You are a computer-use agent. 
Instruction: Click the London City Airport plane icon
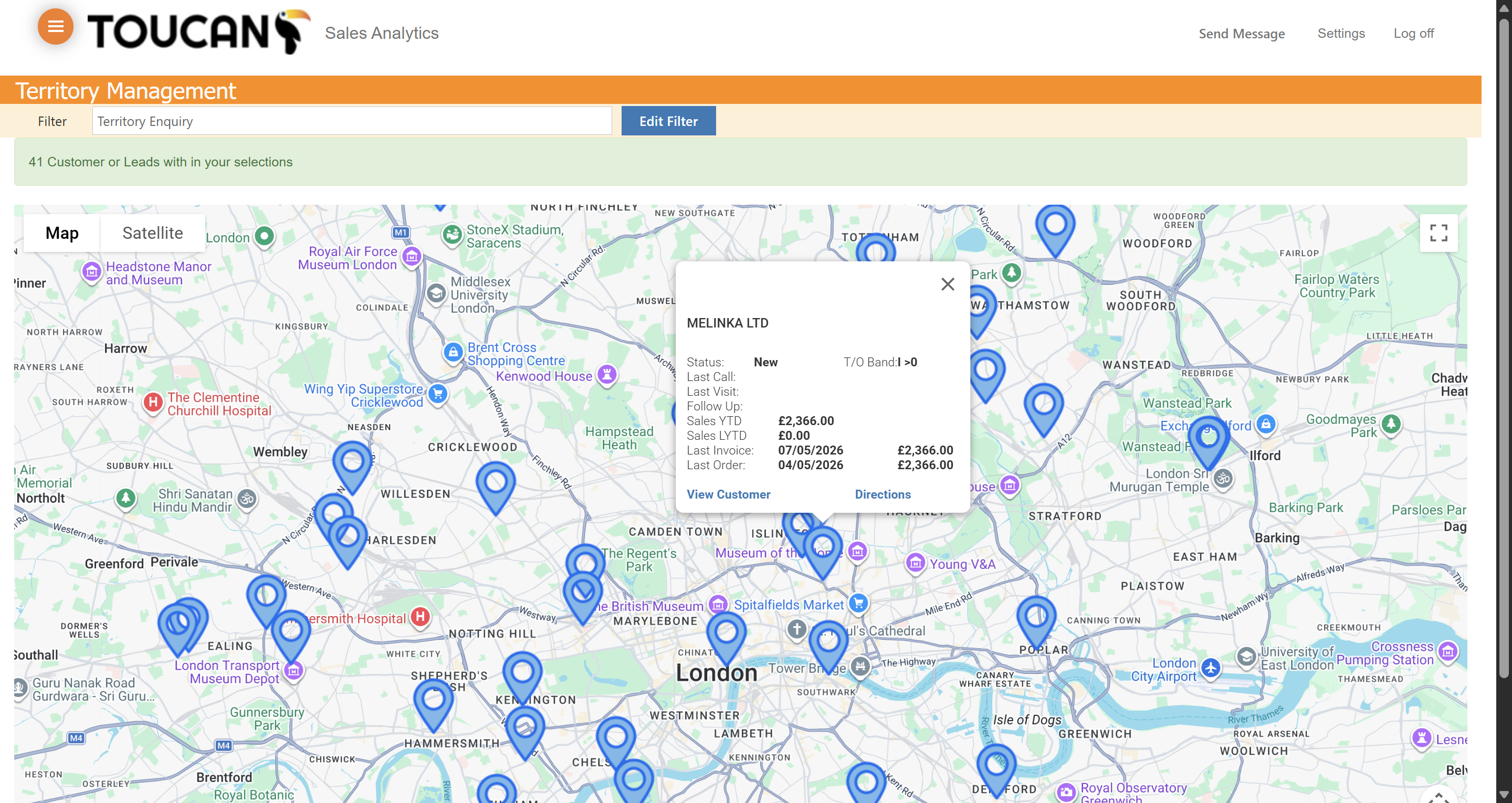tap(1210, 668)
